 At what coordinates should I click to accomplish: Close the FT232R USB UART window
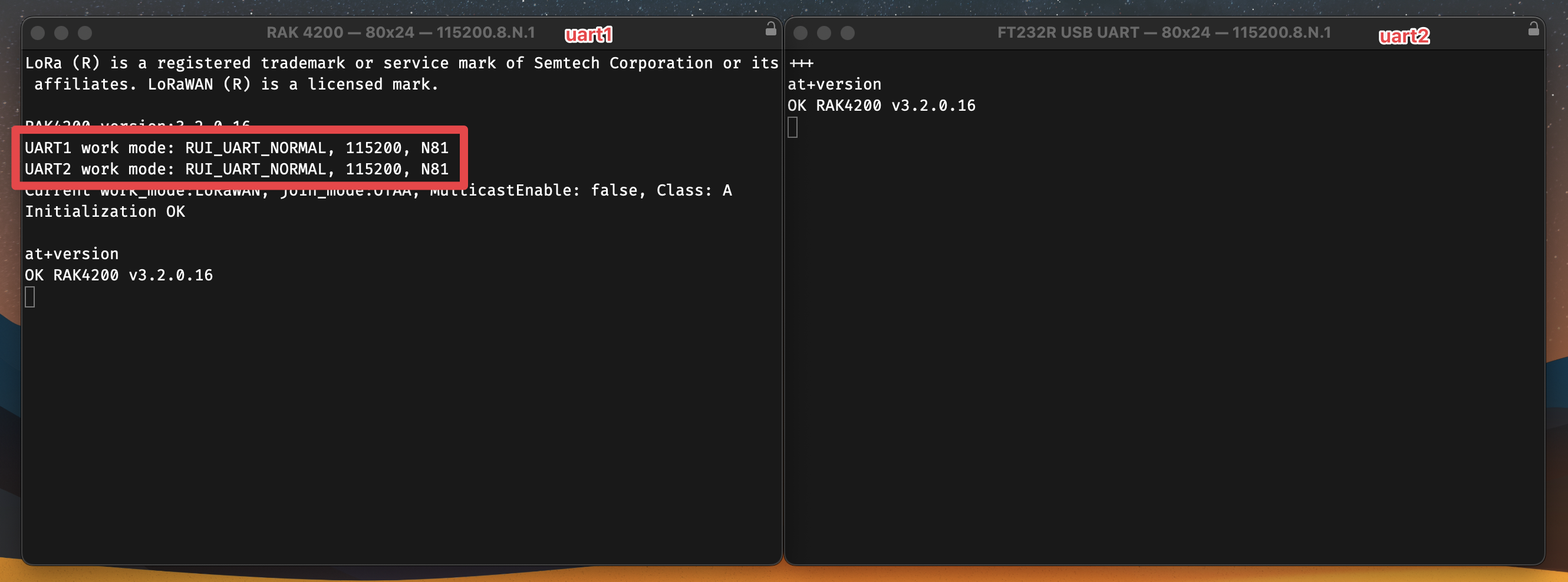[x=801, y=33]
